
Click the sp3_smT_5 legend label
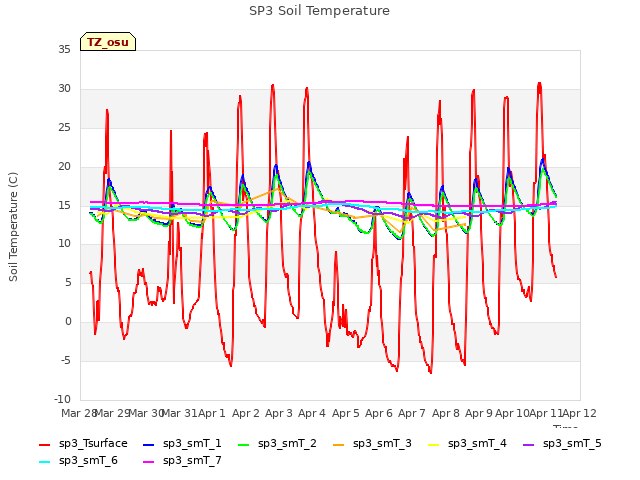(x=572, y=444)
